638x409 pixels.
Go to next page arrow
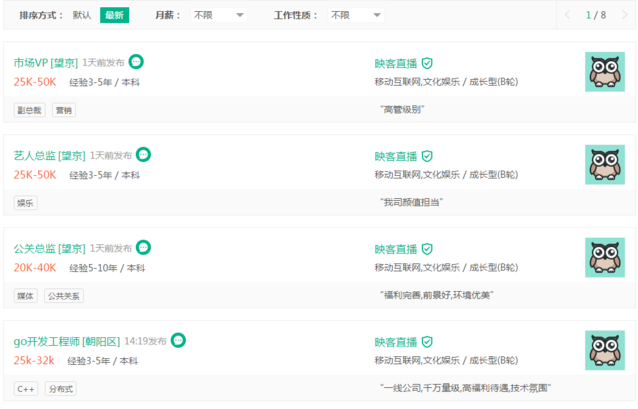(623, 15)
